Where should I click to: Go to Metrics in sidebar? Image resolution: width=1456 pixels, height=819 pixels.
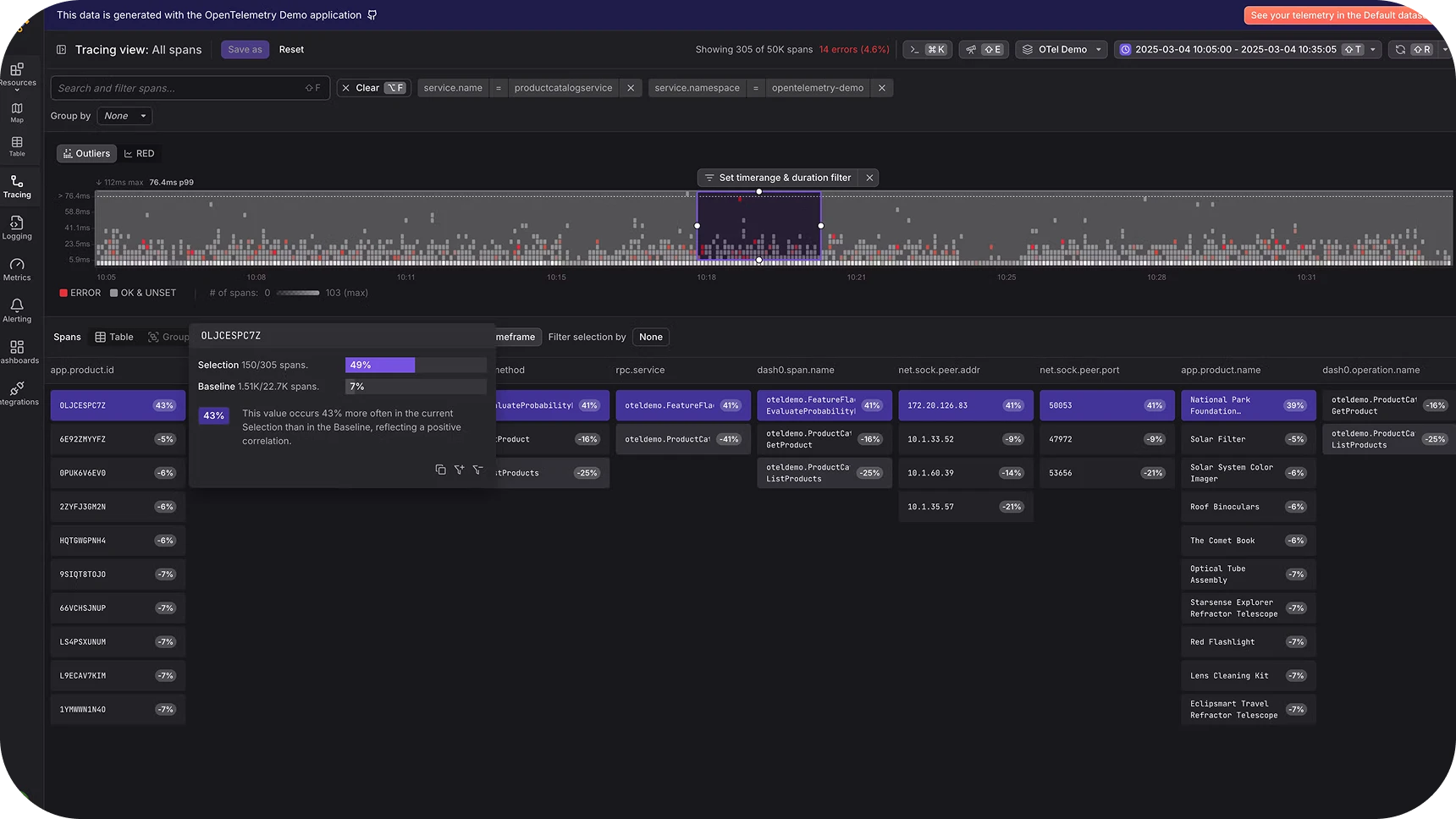(x=17, y=270)
